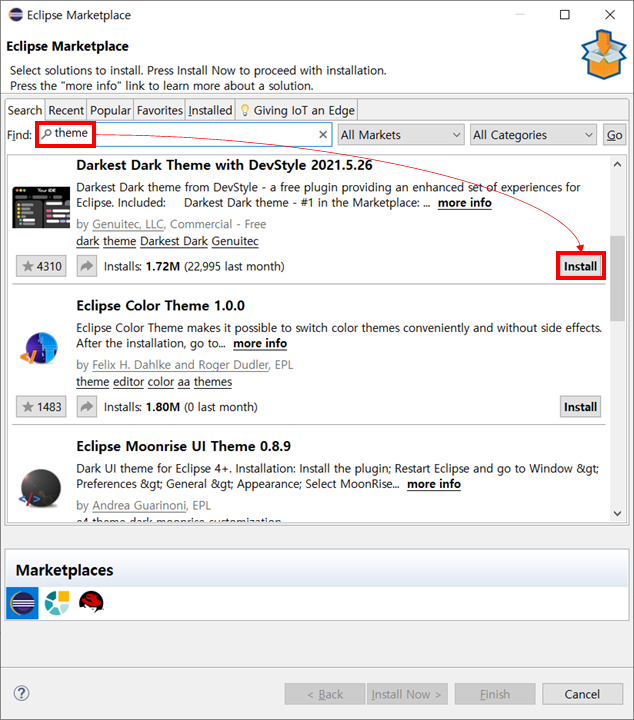Click 'Installs: 1.80M (0 last month)' text
Image resolution: width=634 pixels, height=720 pixels.
pos(180,407)
